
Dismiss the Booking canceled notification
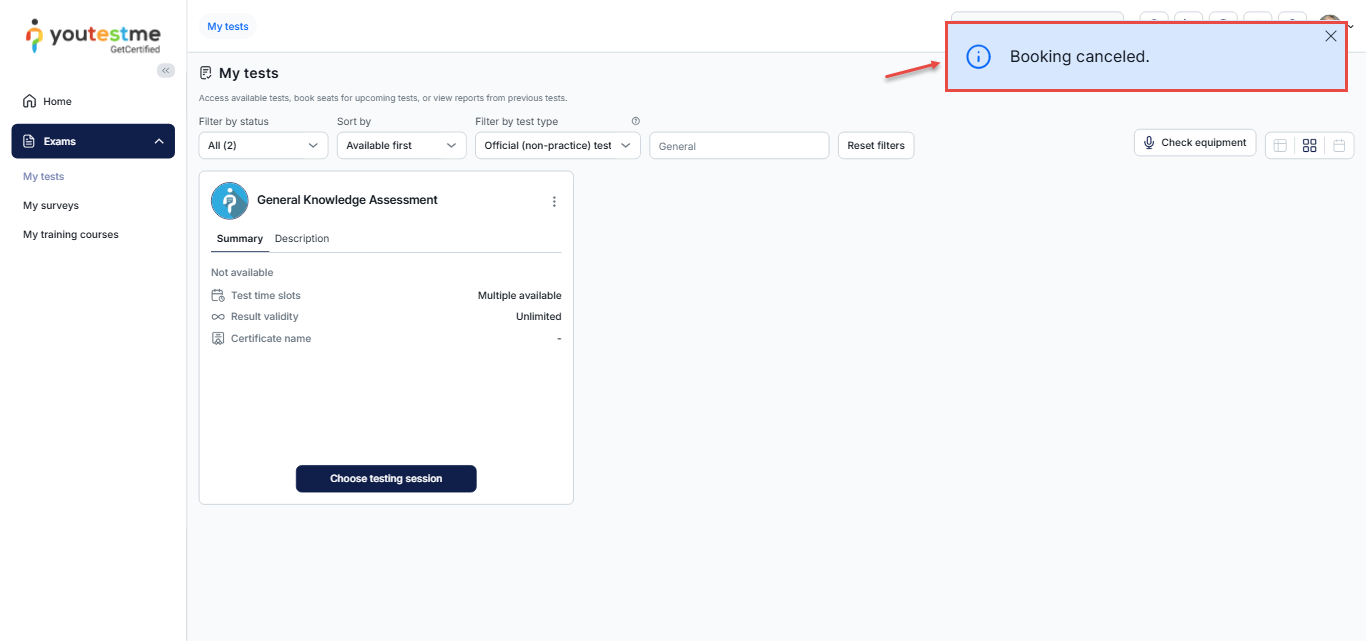(1330, 37)
